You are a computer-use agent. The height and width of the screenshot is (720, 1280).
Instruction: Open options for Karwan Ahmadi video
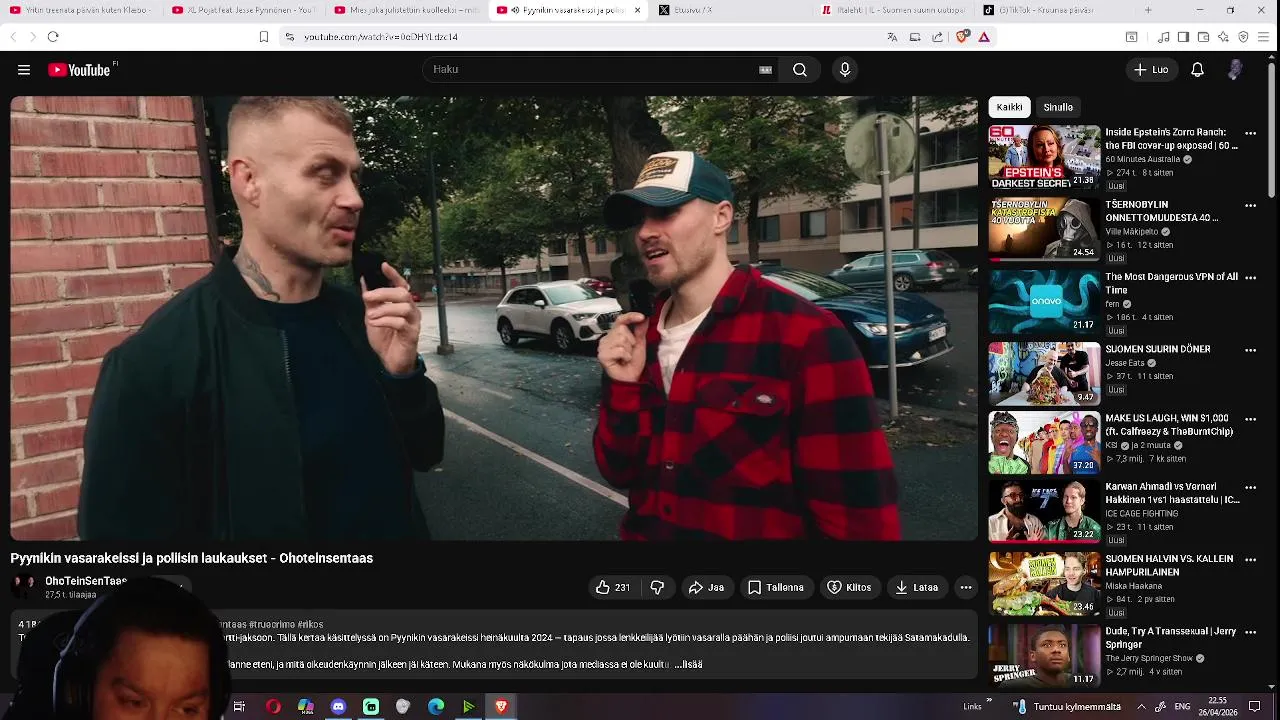[x=1250, y=488]
